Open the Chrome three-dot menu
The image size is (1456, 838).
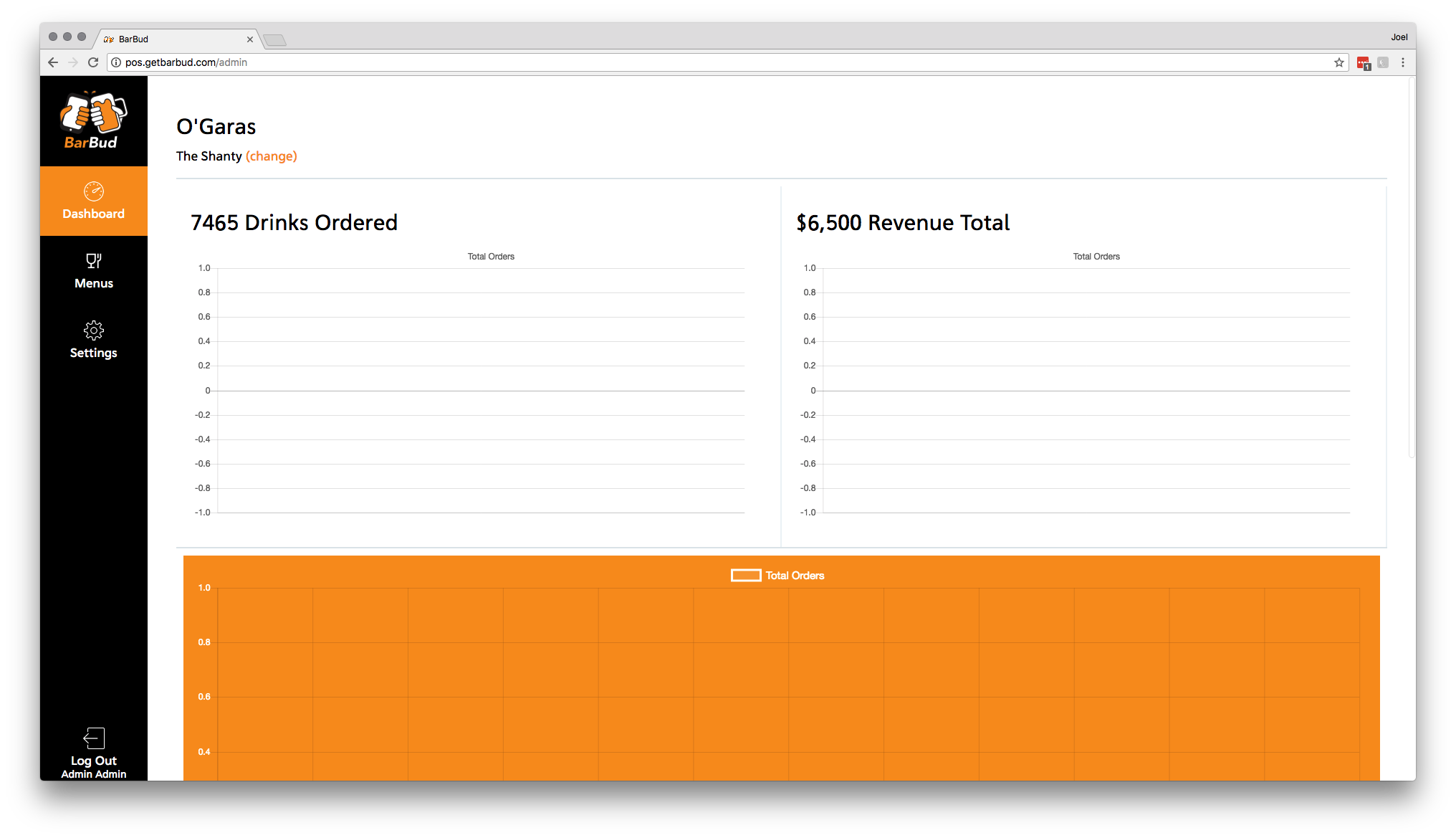pos(1403,62)
